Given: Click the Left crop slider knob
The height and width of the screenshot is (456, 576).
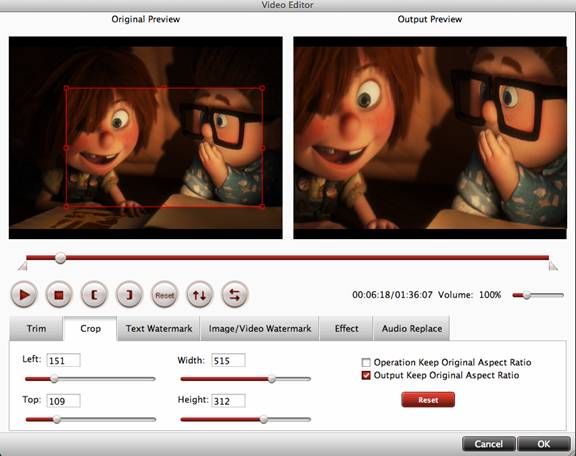Looking at the screenshot, I should pyautogui.click(x=54, y=379).
